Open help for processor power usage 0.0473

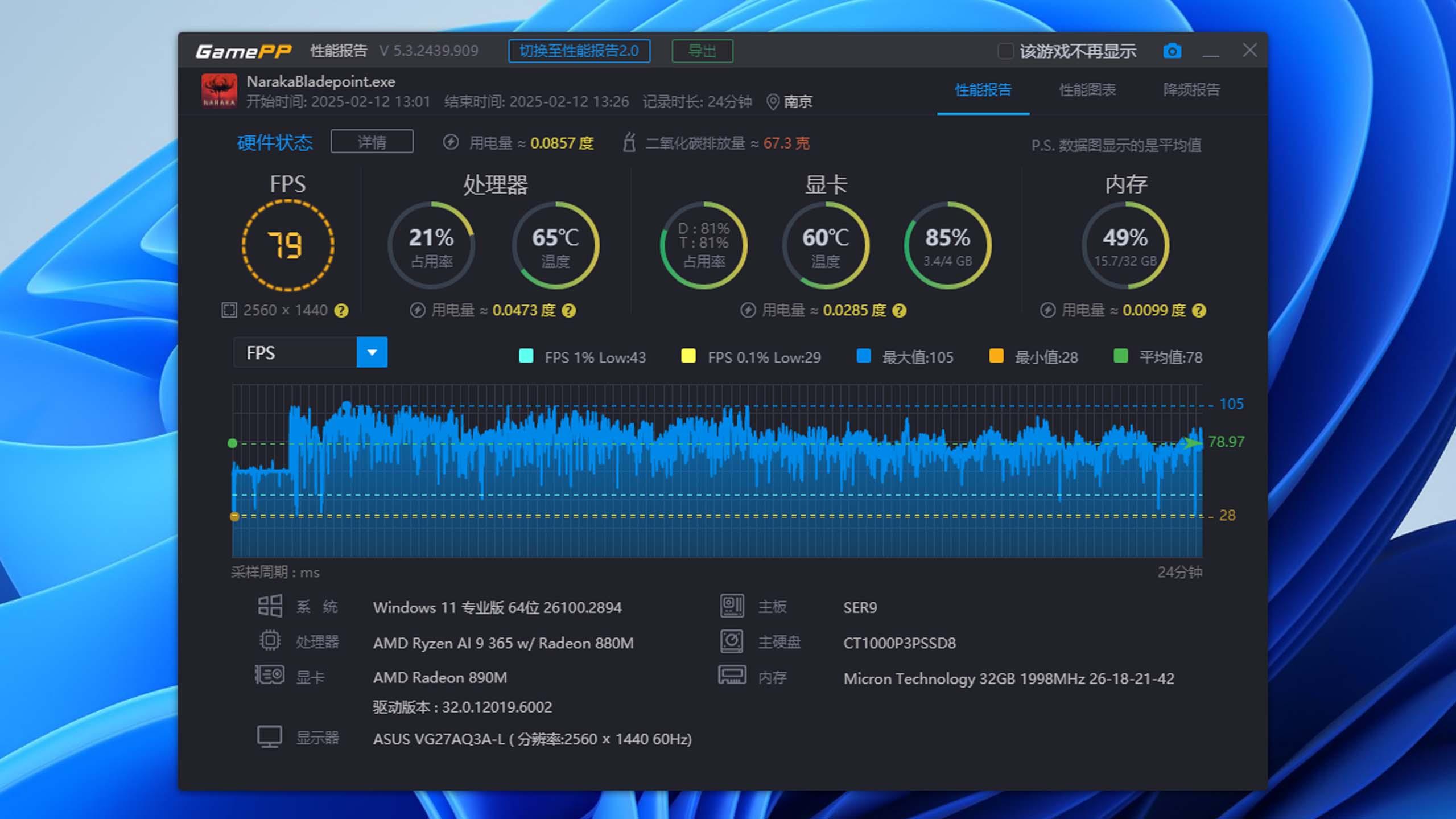tap(569, 311)
